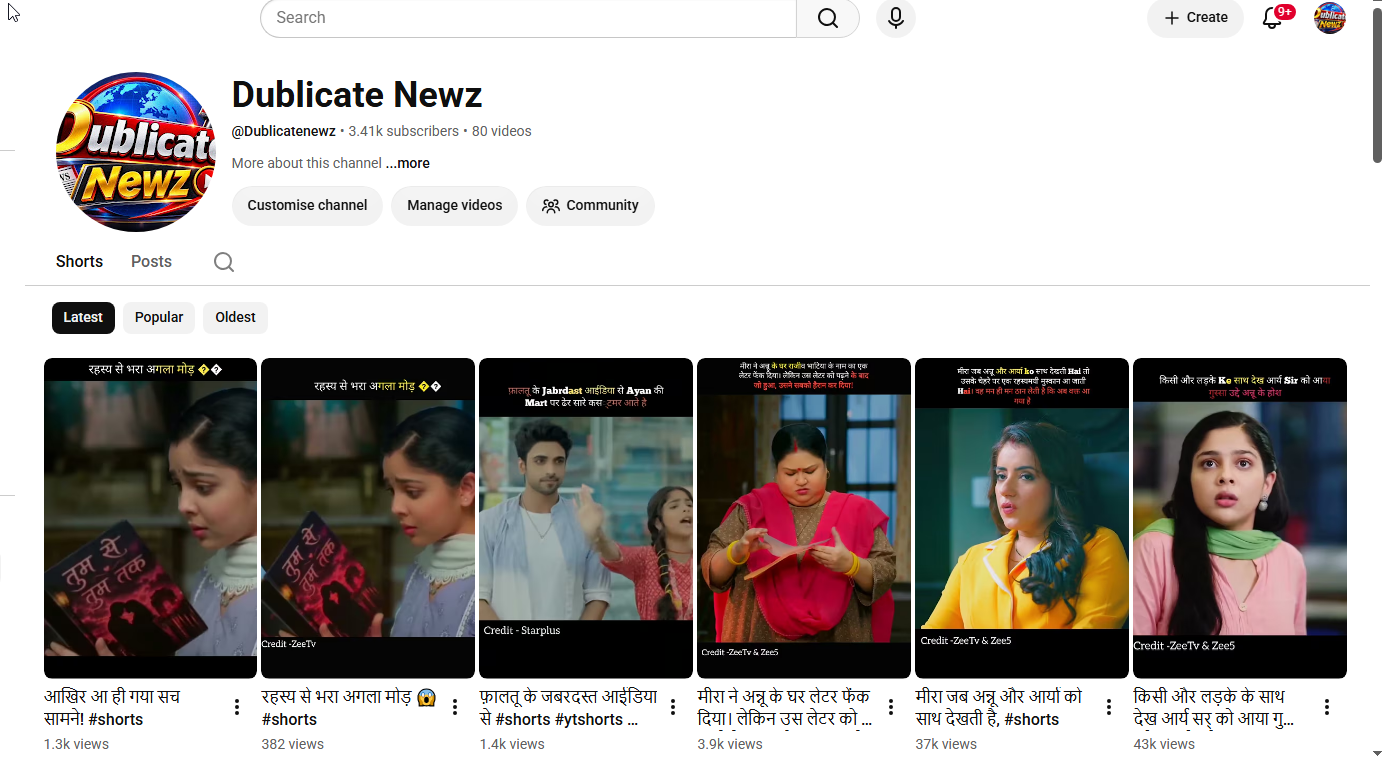Click the '3.41k subscribers' text

[x=404, y=131]
